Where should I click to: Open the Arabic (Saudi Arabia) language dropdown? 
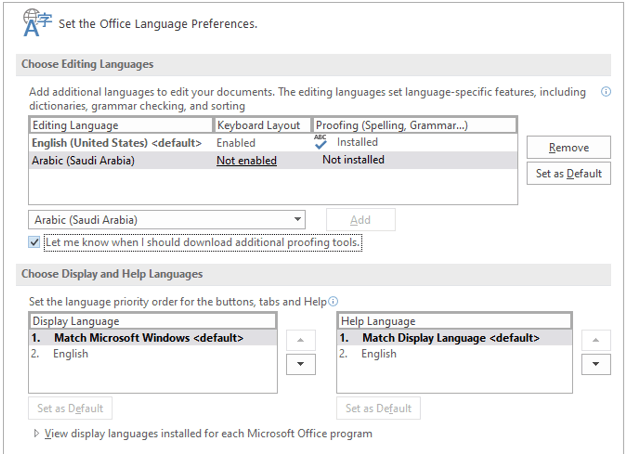click(x=167, y=220)
